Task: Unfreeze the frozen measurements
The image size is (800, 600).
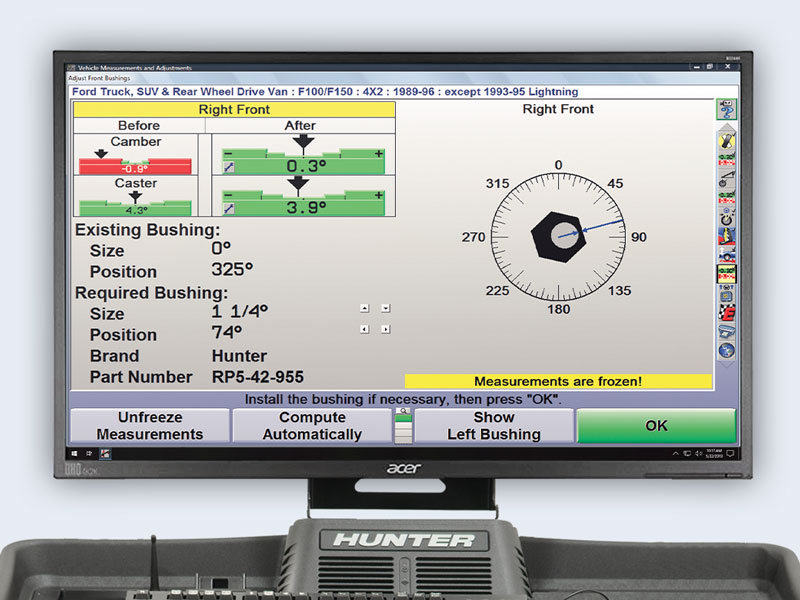Action: click(x=148, y=425)
